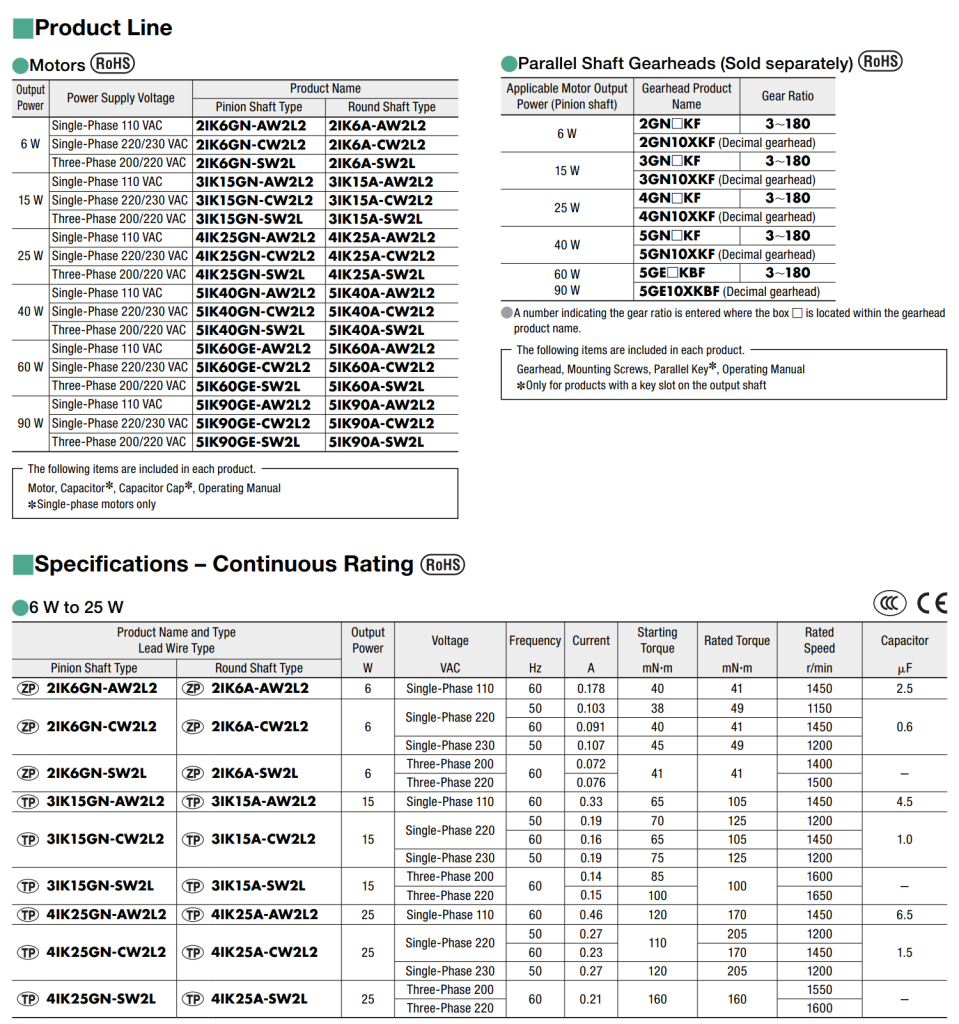Image resolution: width=959 pixels, height=1024 pixels.
Task: Click the rated speed value 1650
Action: pyautogui.click(x=819, y=895)
